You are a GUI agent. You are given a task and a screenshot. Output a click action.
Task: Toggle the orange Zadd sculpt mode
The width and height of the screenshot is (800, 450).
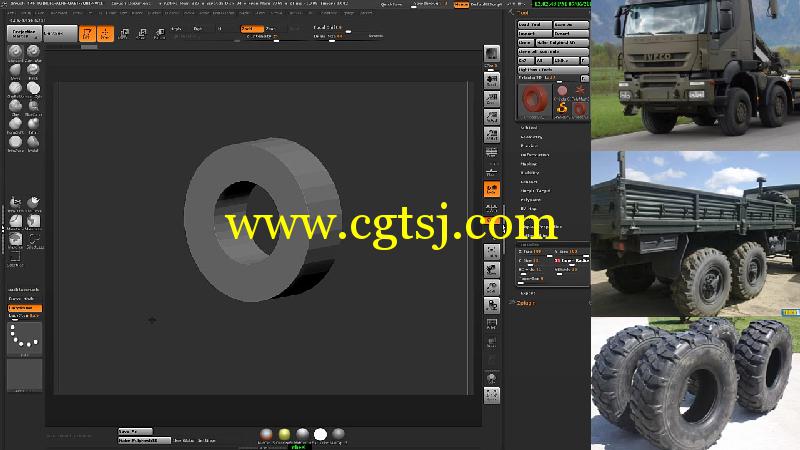pos(252,29)
